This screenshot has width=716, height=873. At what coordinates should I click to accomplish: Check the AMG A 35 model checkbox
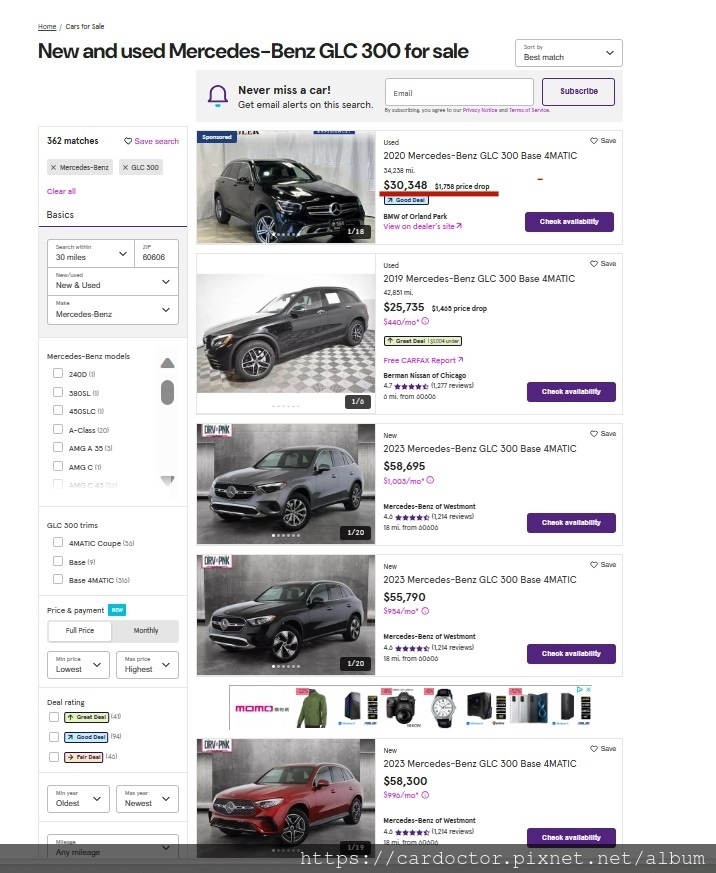pos(58,447)
